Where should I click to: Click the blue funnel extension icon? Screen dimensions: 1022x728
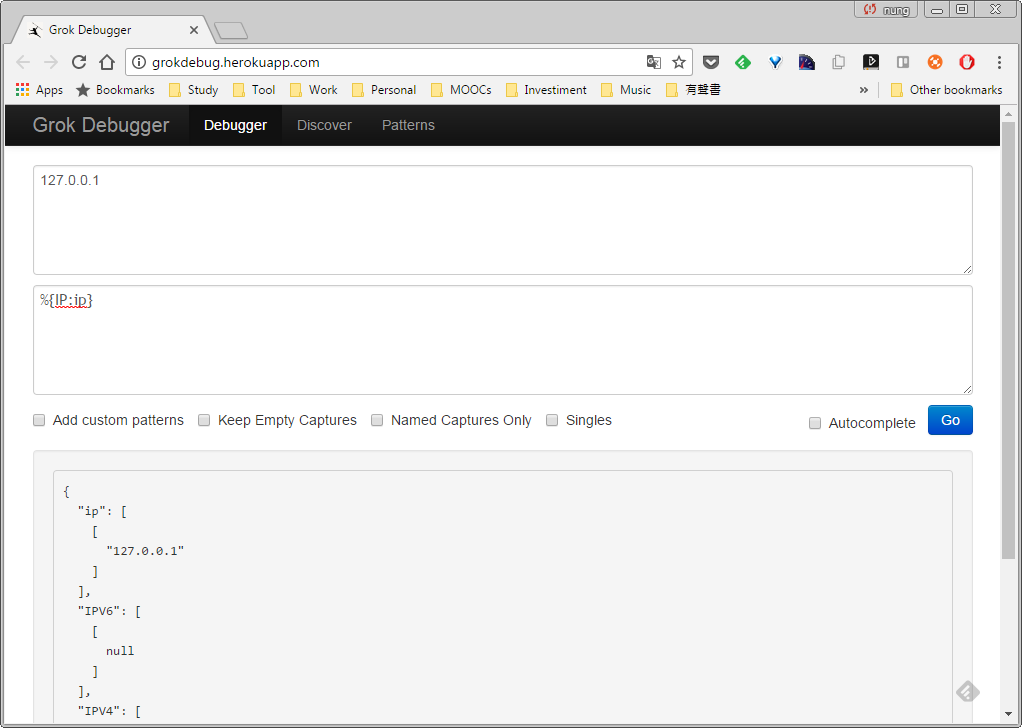pyautogui.click(x=775, y=63)
